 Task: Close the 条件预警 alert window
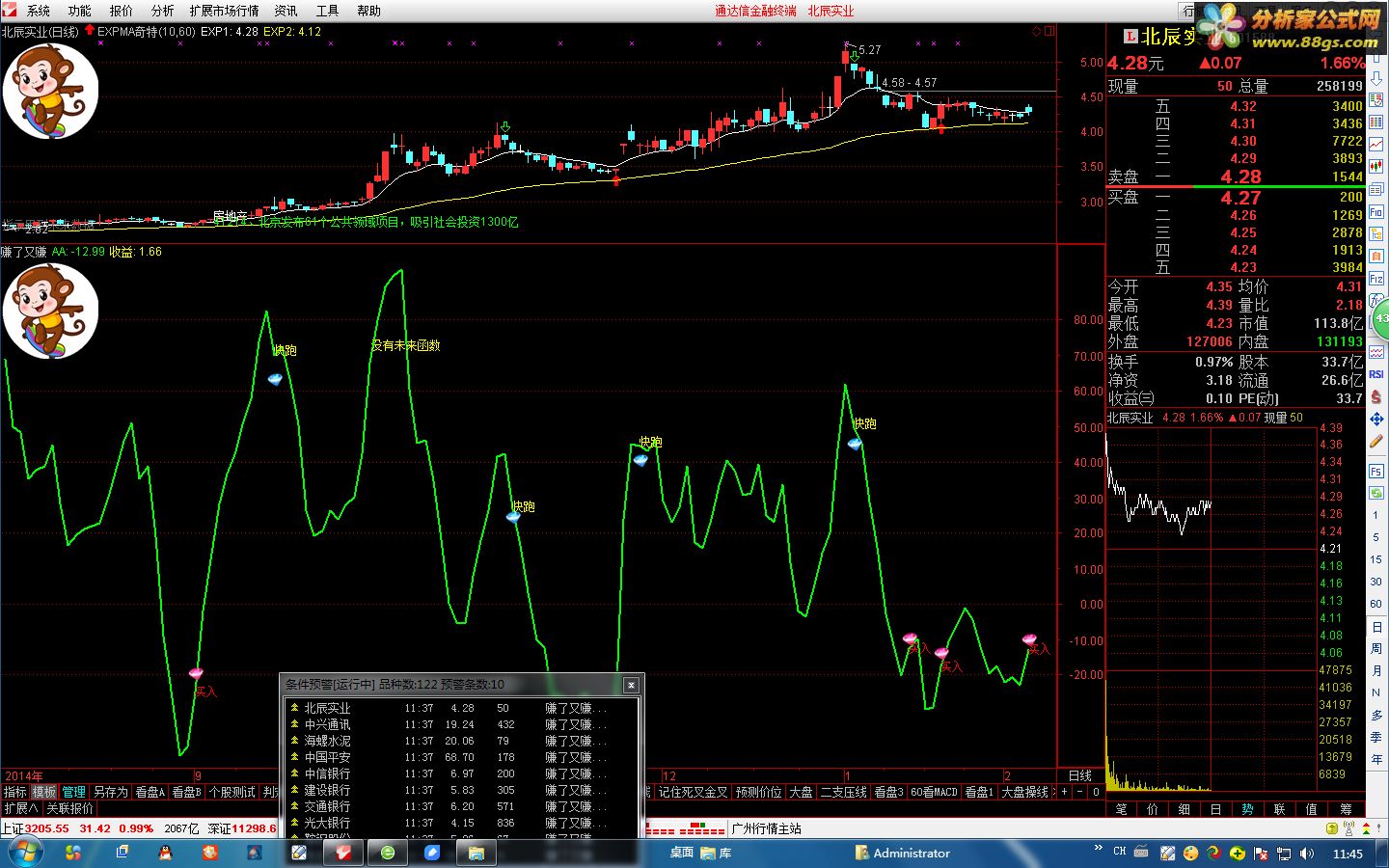631,685
